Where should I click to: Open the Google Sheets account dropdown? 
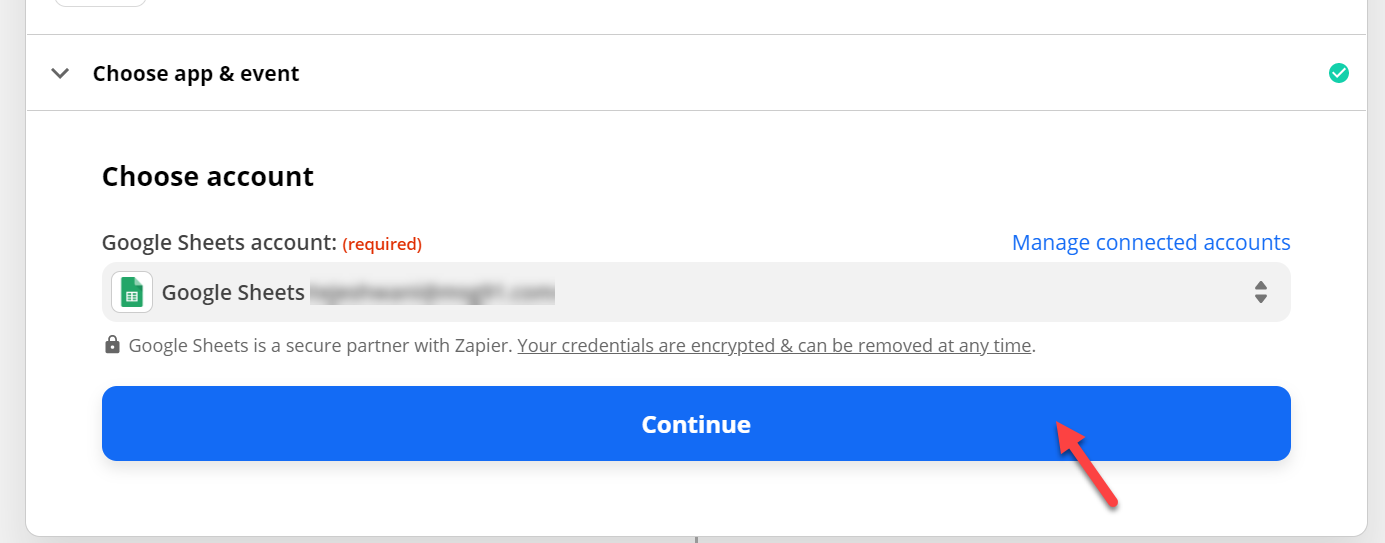696,292
